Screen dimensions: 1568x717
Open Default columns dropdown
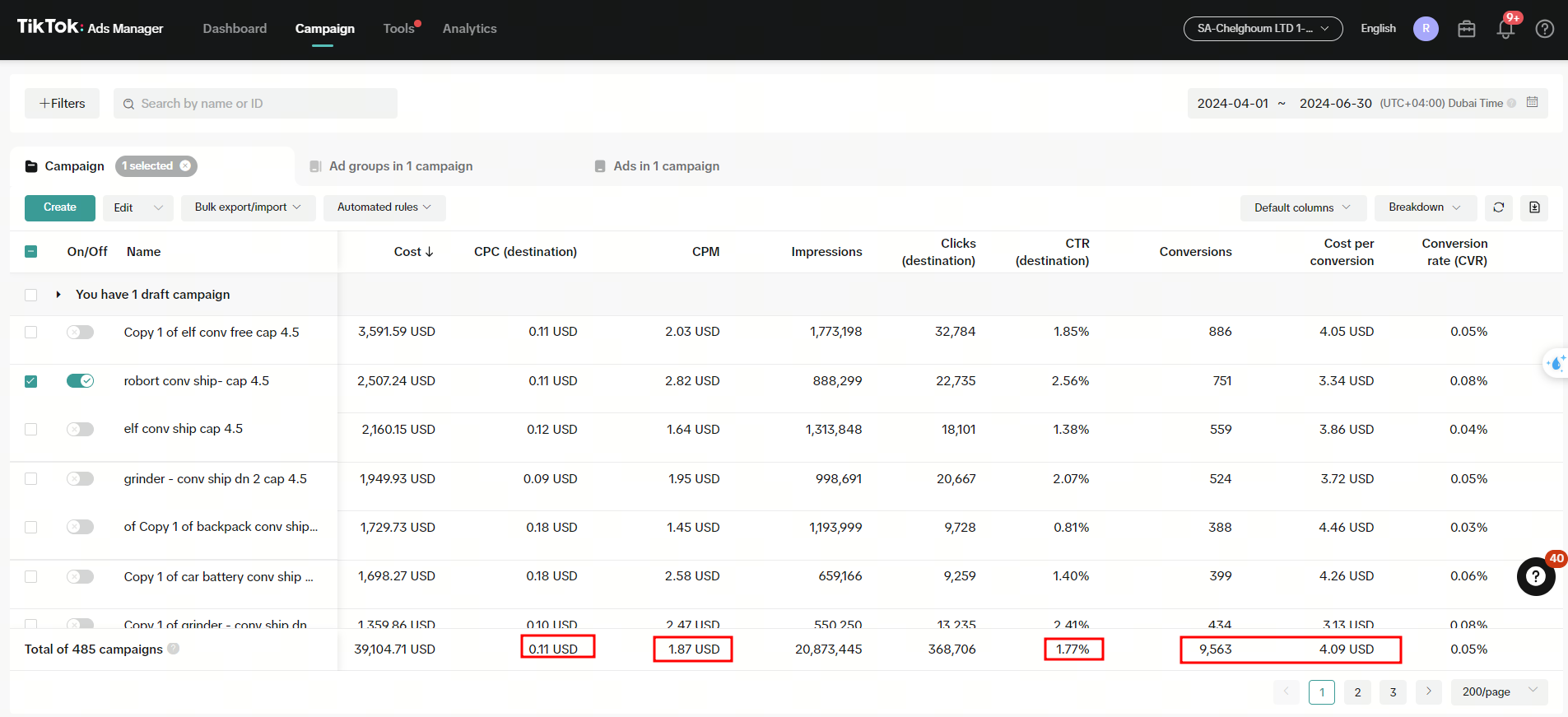tap(1303, 207)
